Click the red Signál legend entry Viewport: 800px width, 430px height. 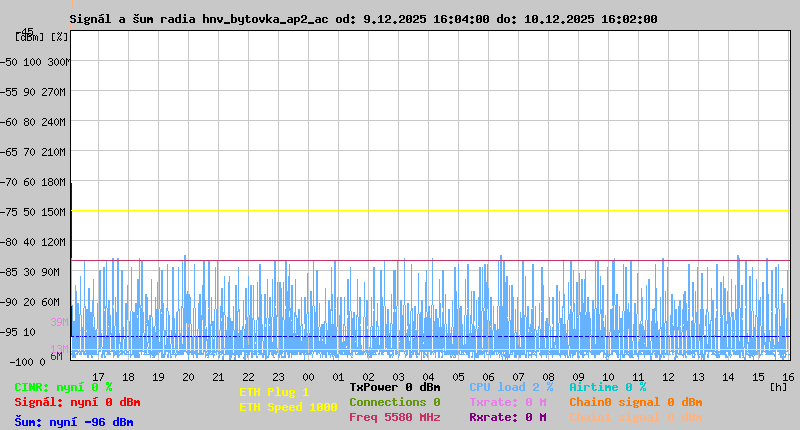coord(77,402)
